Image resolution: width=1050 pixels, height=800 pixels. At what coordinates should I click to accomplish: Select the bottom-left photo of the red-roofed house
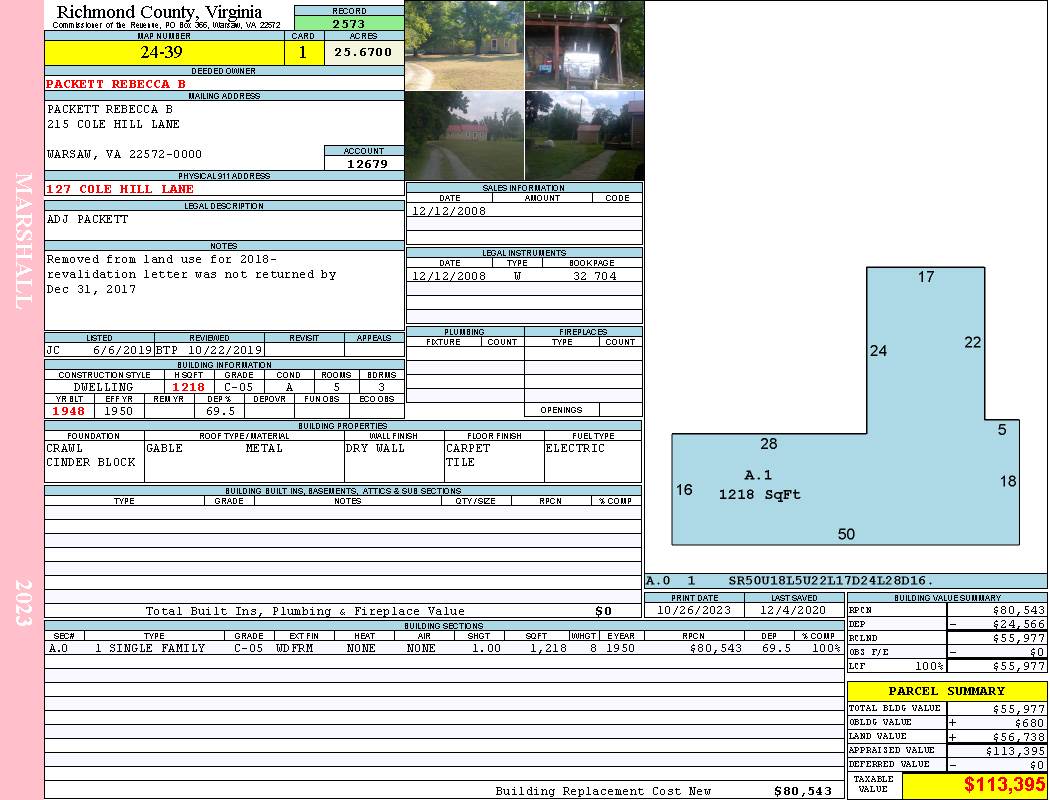tap(464, 136)
